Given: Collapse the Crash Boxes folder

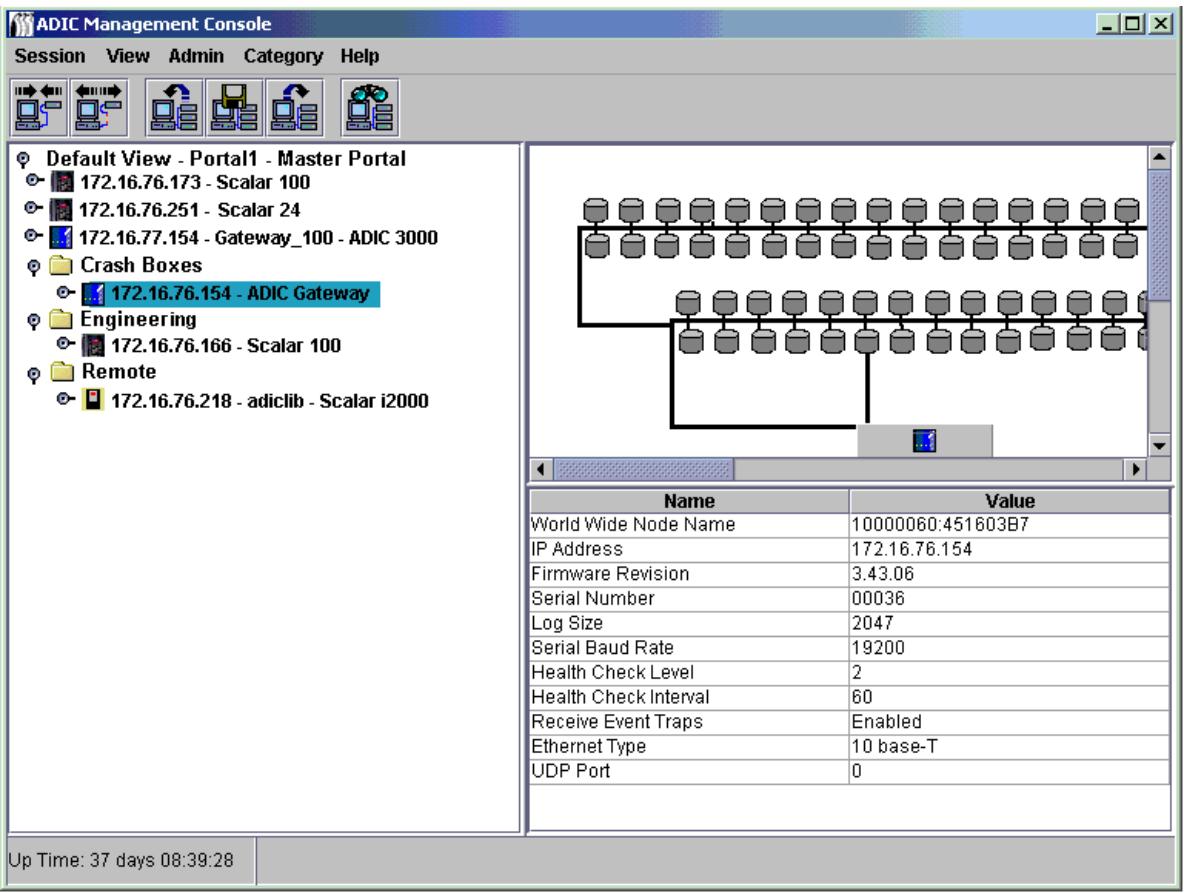Looking at the screenshot, I should 33,266.
